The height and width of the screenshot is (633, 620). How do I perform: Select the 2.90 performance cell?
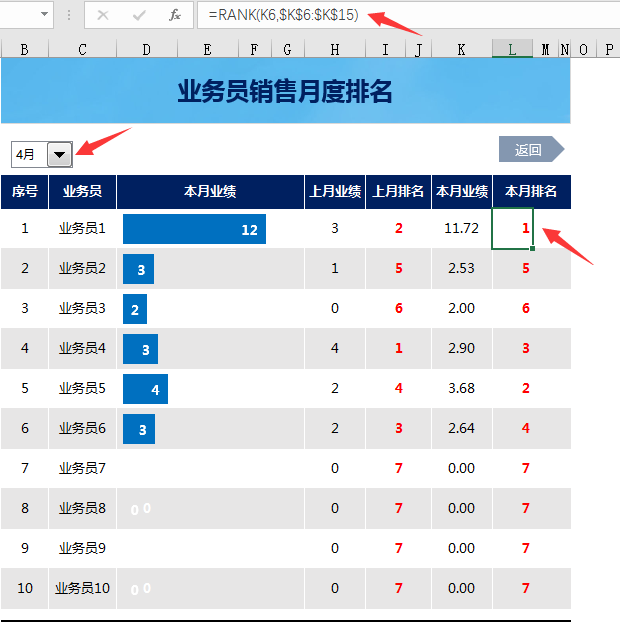pyautogui.click(x=462, y=348)
